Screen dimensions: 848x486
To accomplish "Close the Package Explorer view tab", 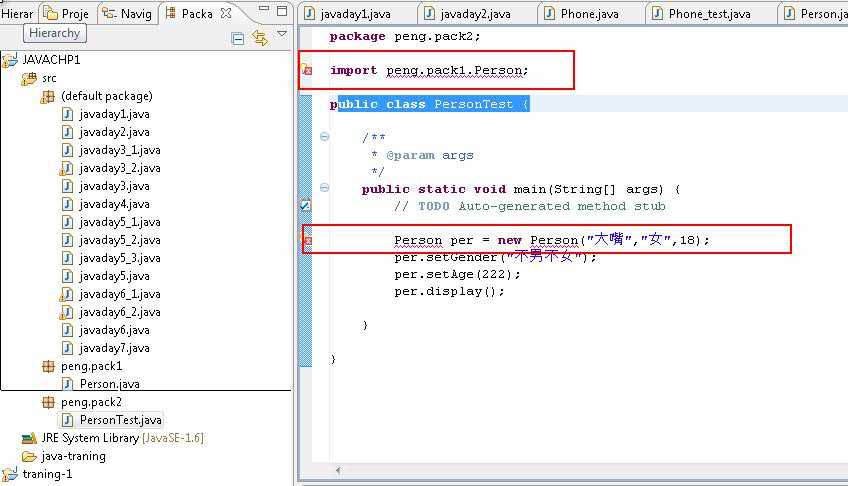I will (226, 13).
